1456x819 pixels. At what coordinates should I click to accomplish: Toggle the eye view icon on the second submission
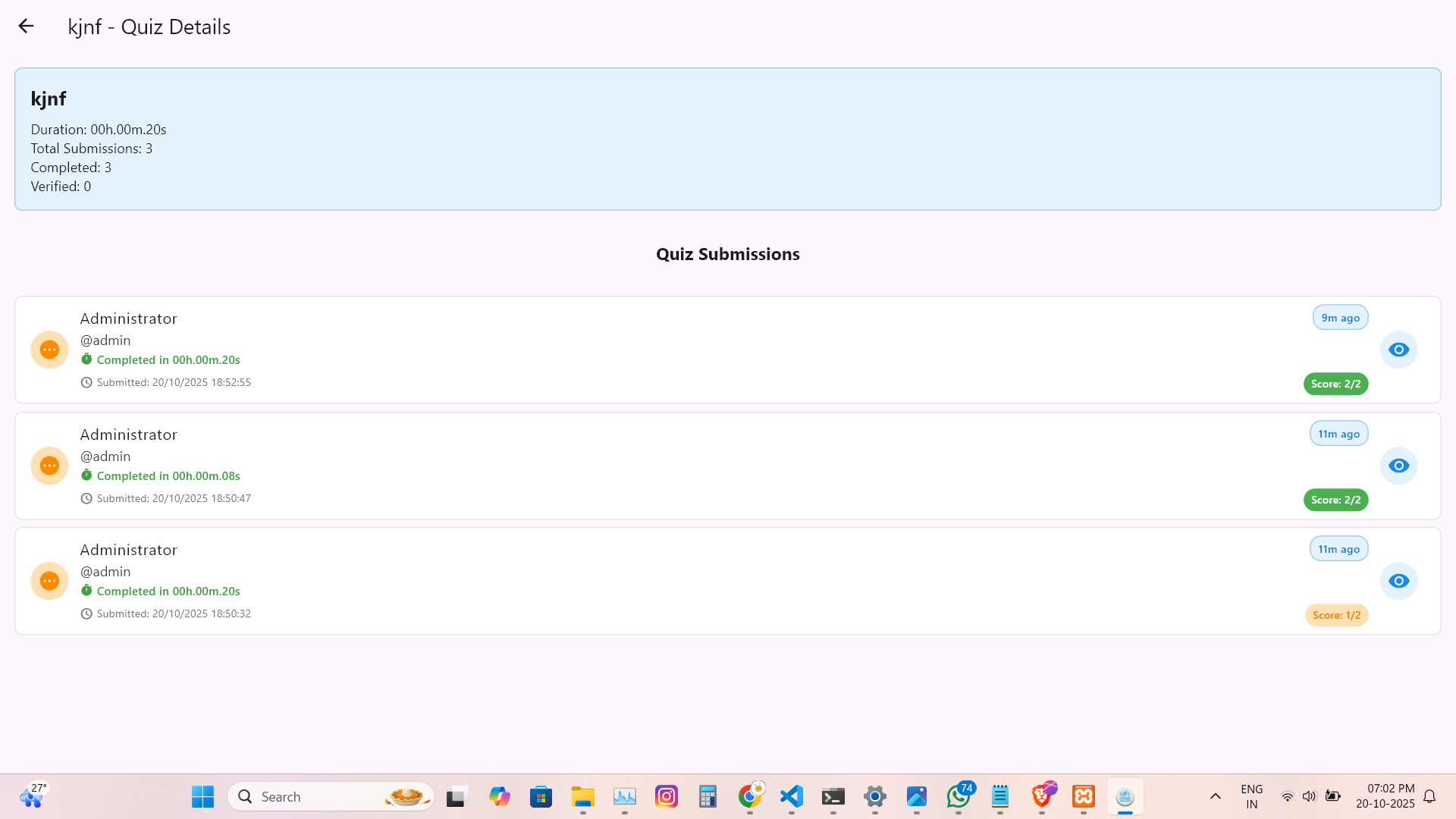[1399, 465]
